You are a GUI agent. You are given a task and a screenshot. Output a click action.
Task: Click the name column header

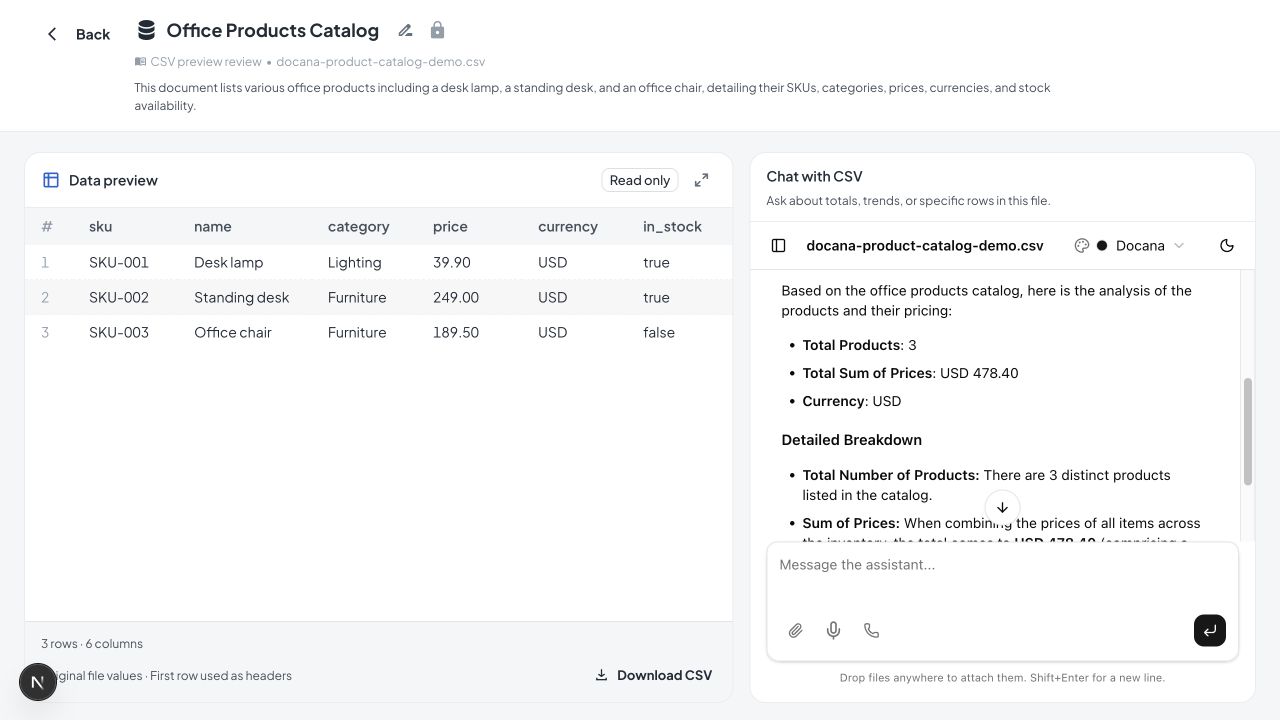point(213,226)
